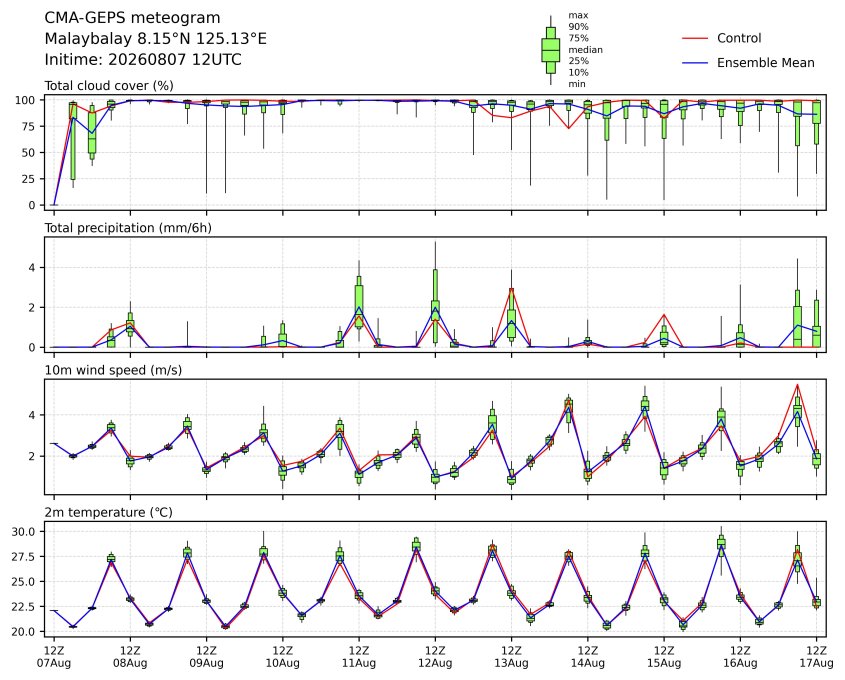Click the 10m wind speed (m/s) panel title

coord(113,370)
